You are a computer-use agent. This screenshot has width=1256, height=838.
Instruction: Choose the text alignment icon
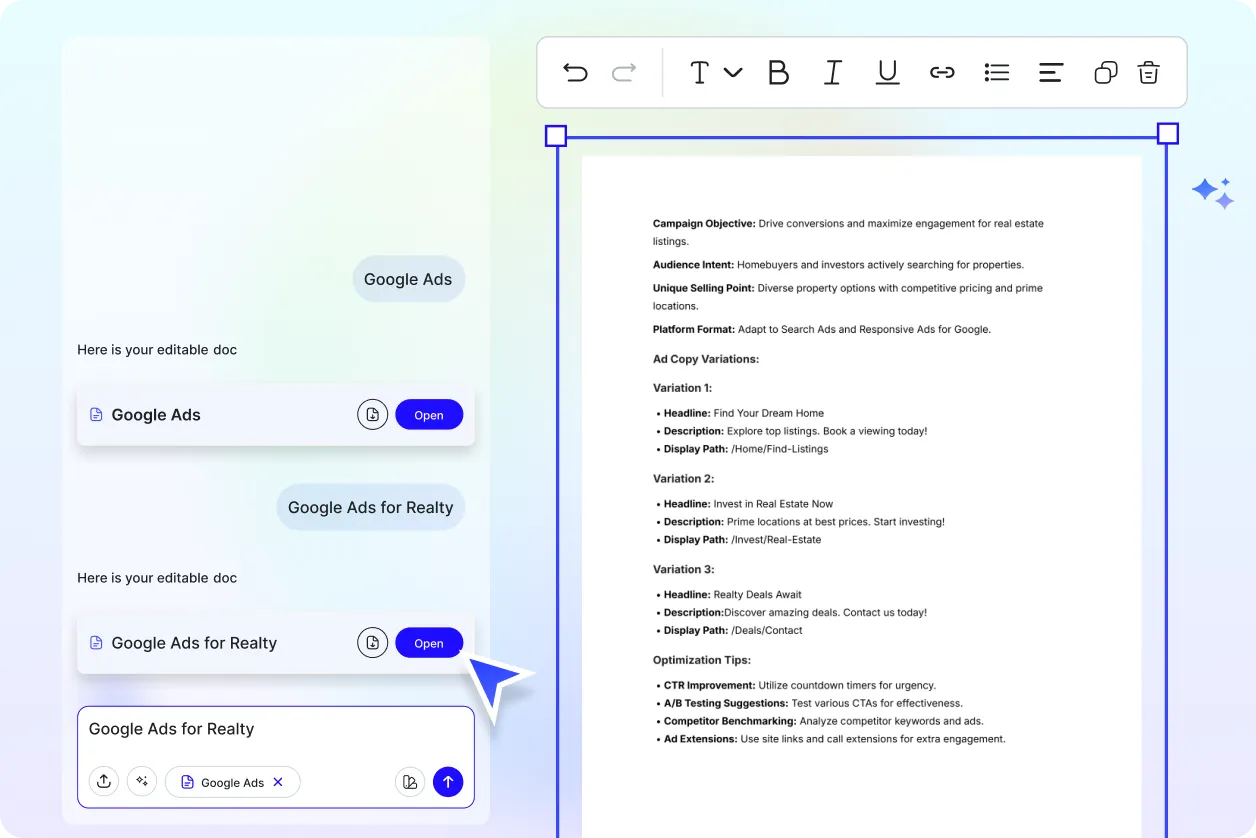point(1051,72)
